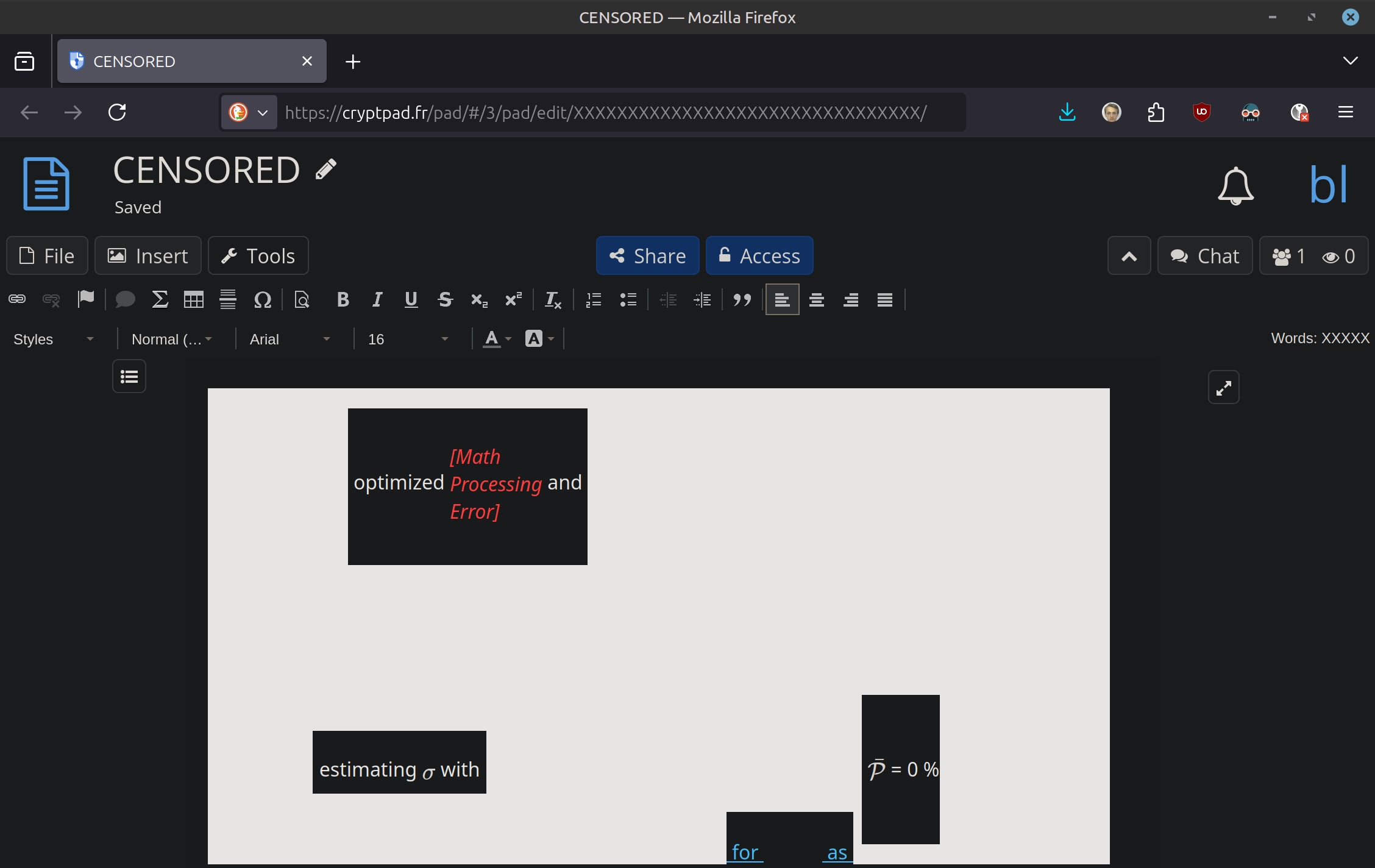Click the blue Share button
The height and width of the screenshot is (868, 1375).
click(x=648, y=256)
